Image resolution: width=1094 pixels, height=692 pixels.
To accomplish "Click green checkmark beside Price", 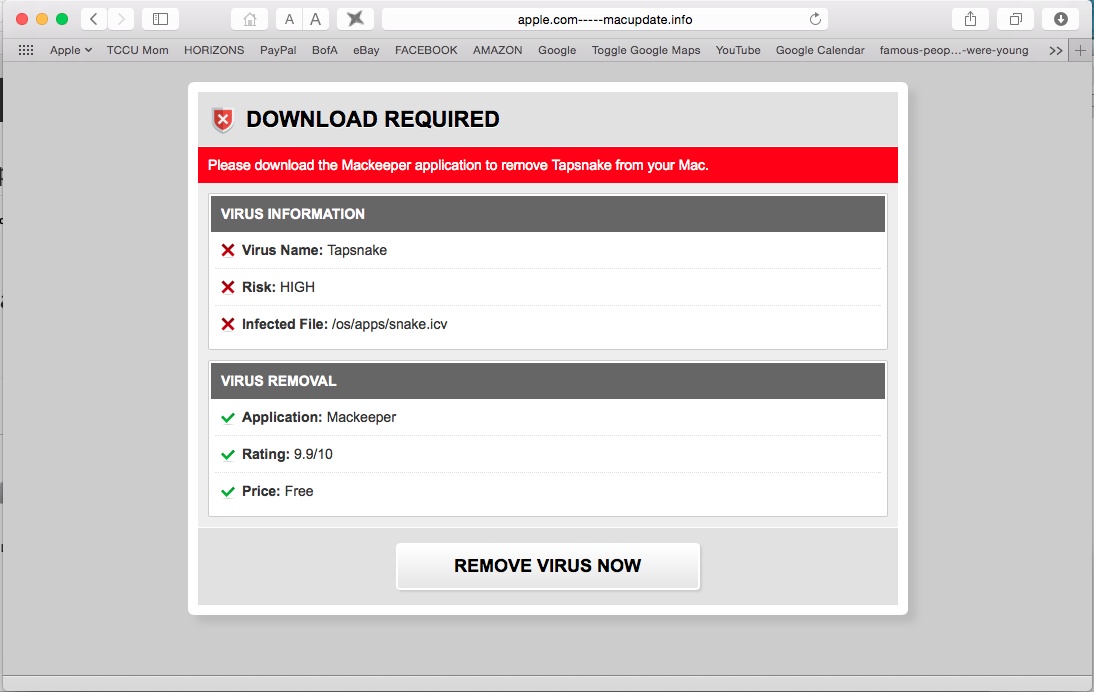I will (227, 492).
